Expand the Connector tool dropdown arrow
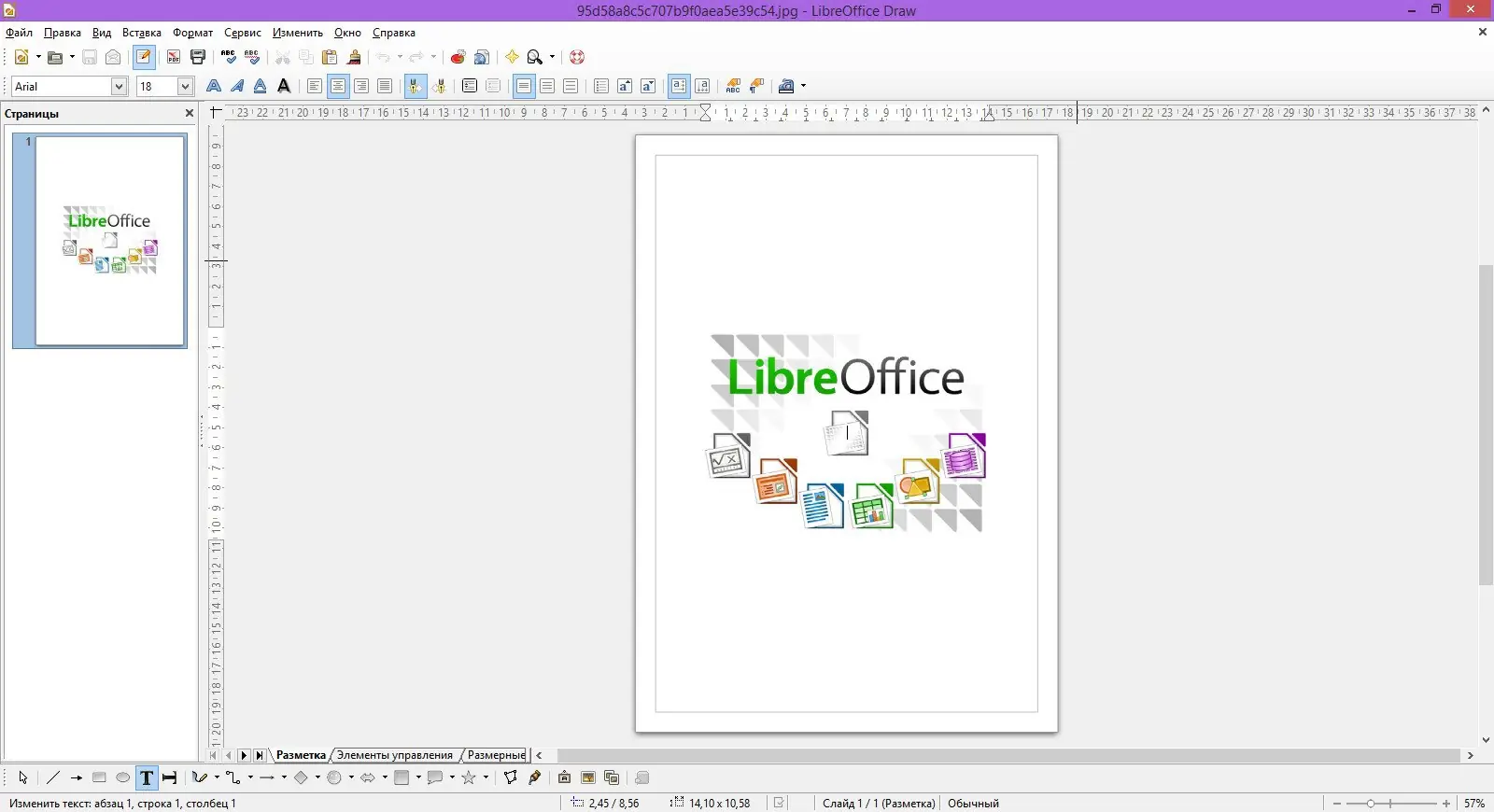 tap(250, 777)
